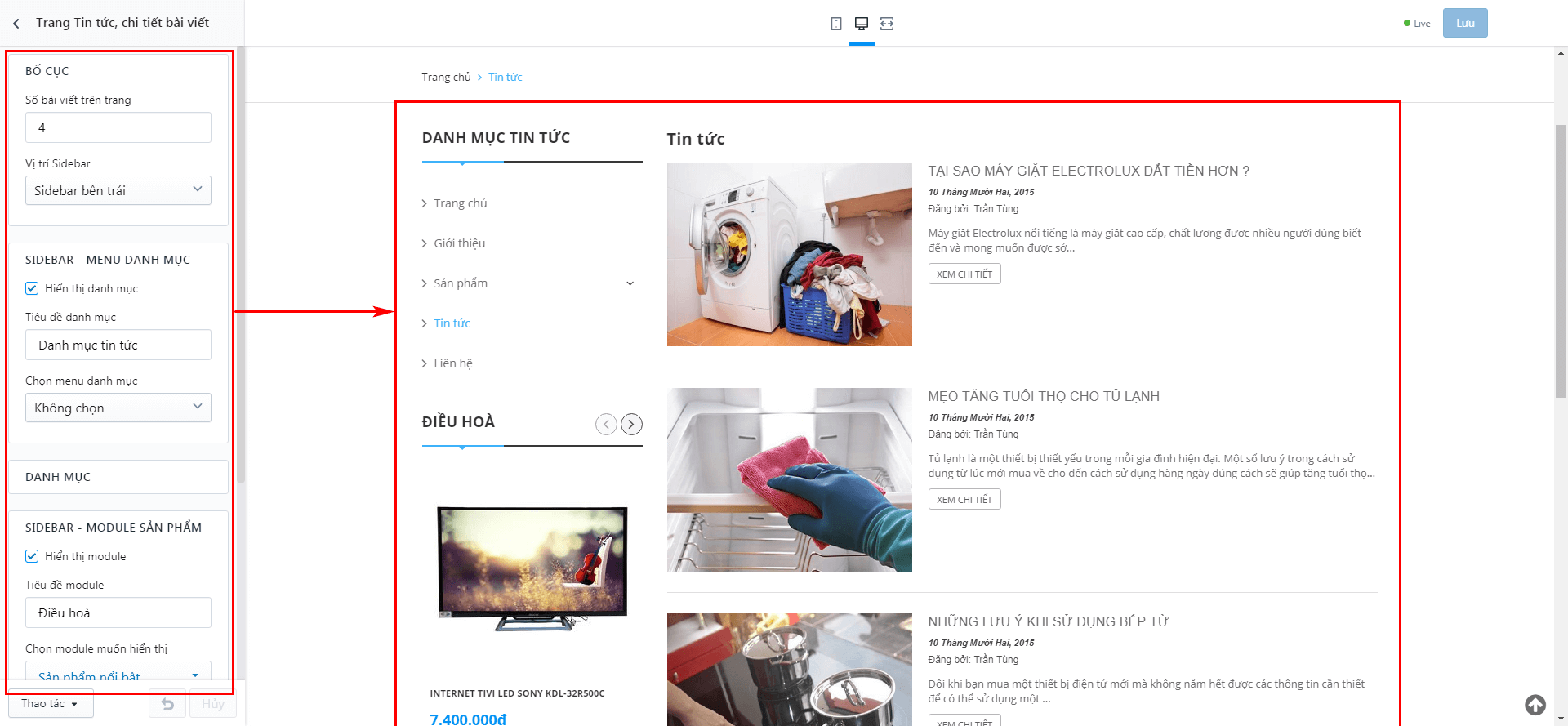Click 'Số bài viết trên trang' input field
Image resolution: width=1568 pixels, height=726 pixels.
coord(118,127)
